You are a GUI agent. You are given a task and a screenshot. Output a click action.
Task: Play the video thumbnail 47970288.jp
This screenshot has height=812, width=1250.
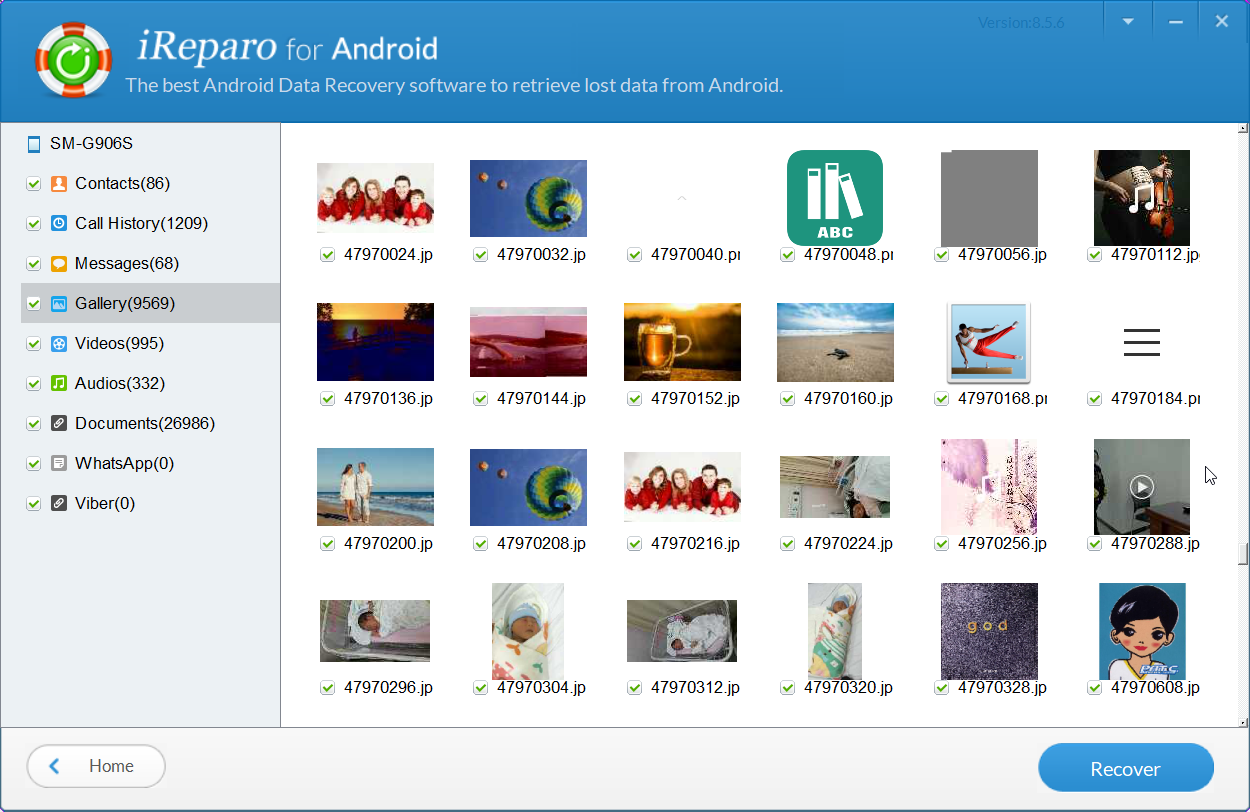coord(1141,487)
